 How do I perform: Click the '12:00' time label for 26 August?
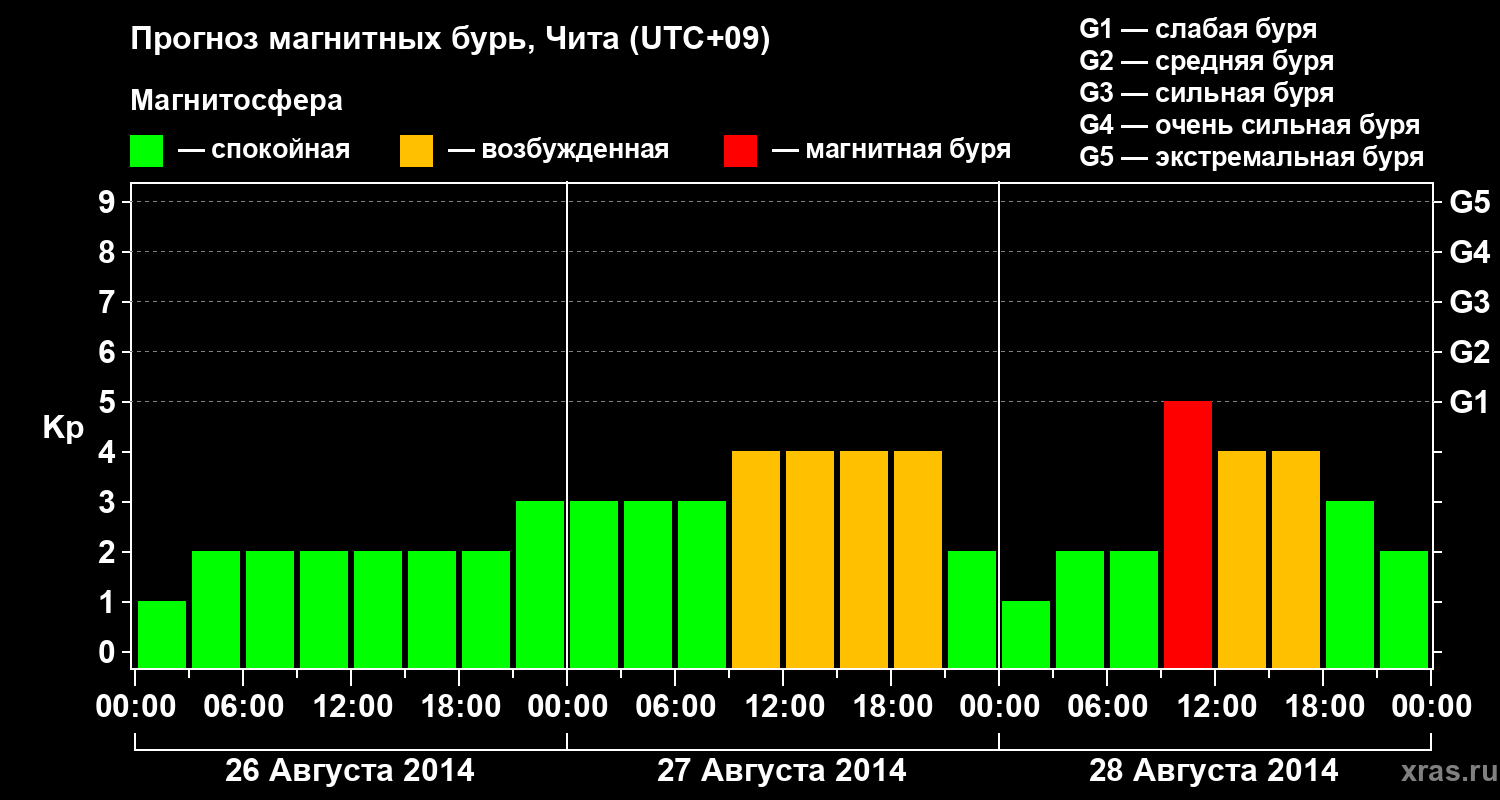click(x=351, y=707)
